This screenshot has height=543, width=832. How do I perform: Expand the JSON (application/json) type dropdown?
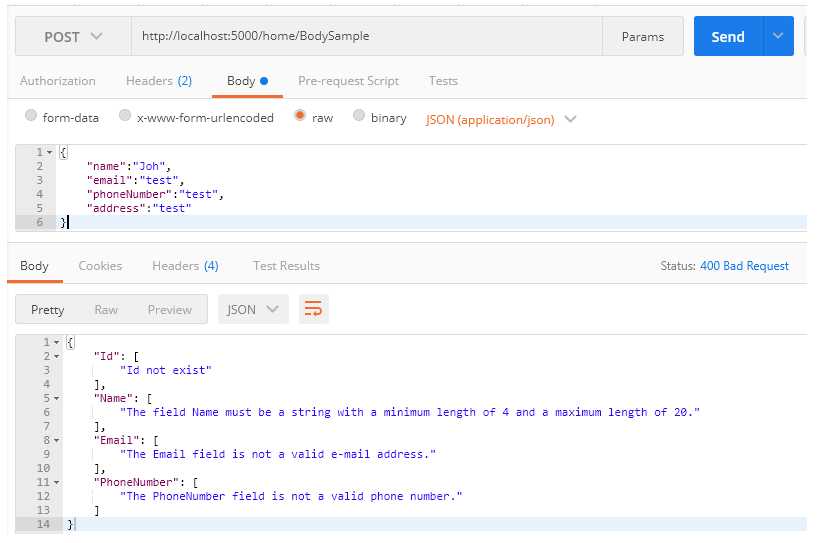tap(501, 119)
